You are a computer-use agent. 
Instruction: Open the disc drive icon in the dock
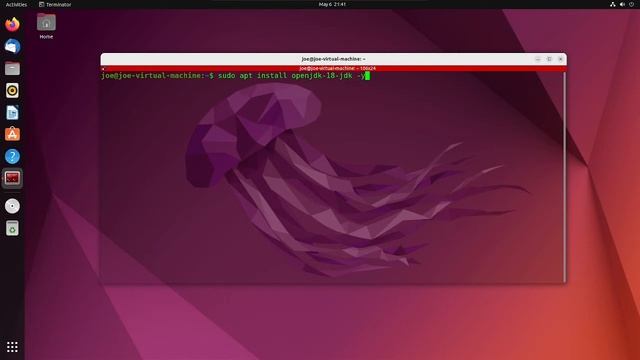click(12, 206)
